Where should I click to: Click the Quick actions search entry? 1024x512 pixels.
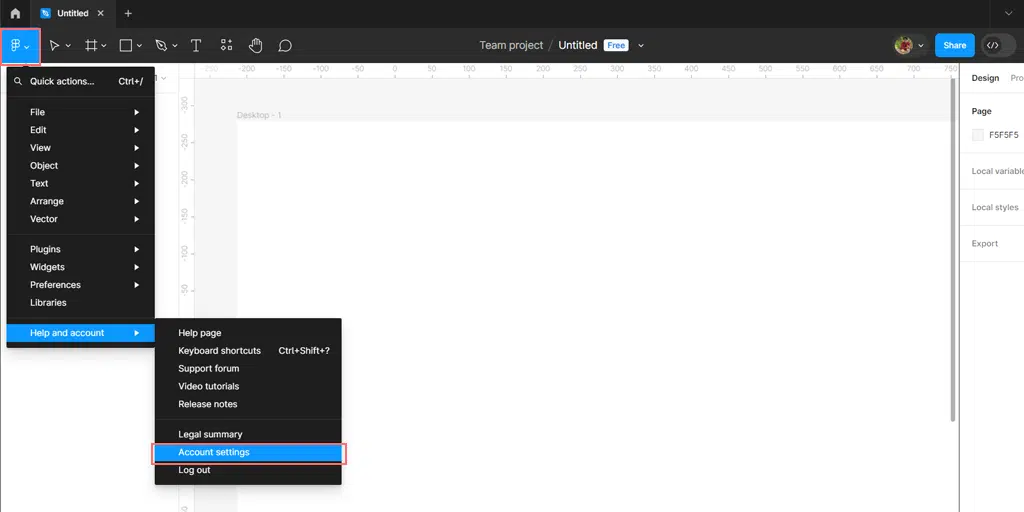81,82
